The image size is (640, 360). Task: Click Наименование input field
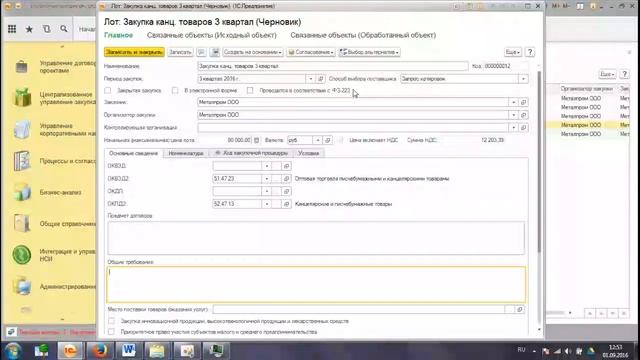pyautogui.click(x=333, y=66)
